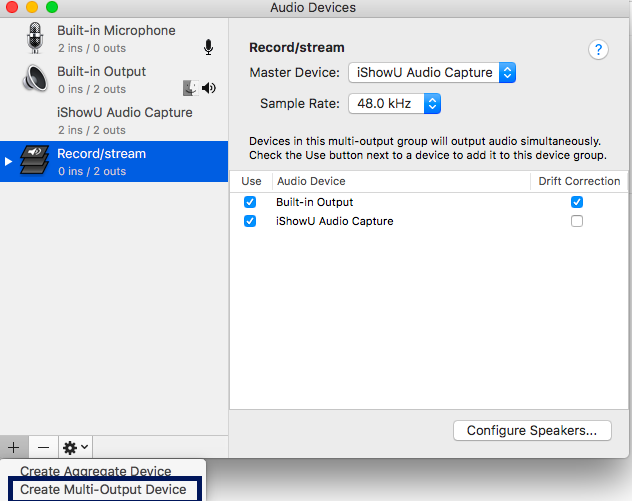632x501 pixels.
Task: Click the Built-in Microphone device icon
Action: click(35, 38)
